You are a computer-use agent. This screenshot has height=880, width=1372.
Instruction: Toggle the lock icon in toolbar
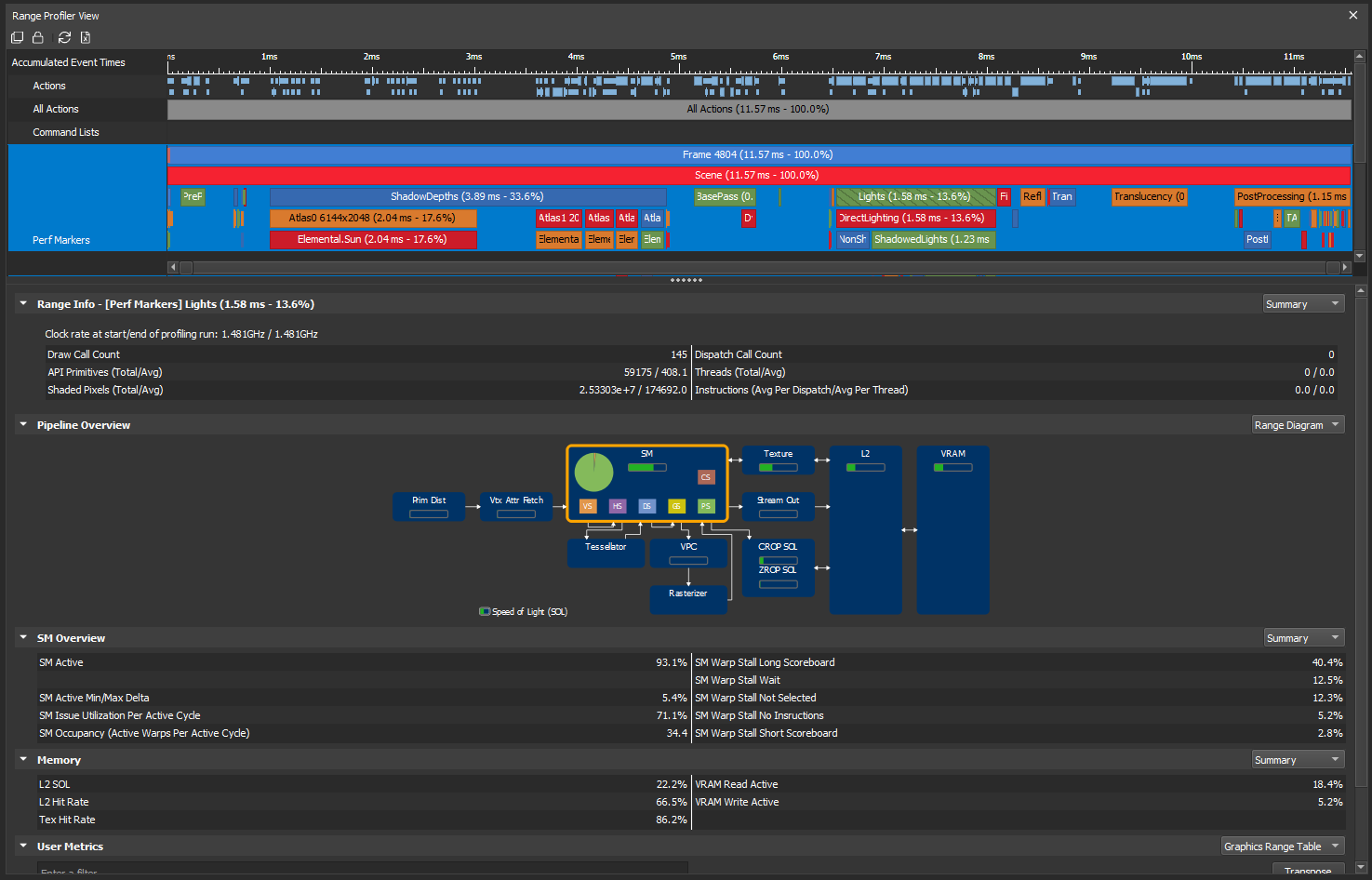(38, 37)
